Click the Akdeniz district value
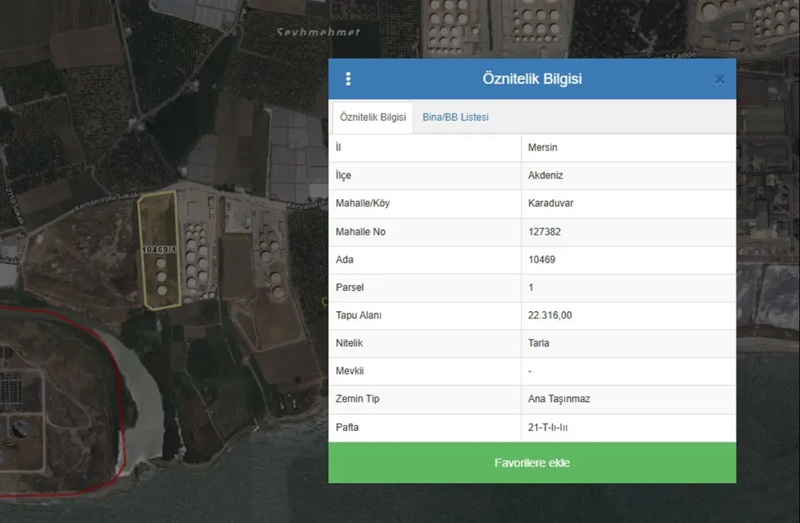Image resolution: width=800 pixels, height=523 pixels. pos(545,176)
